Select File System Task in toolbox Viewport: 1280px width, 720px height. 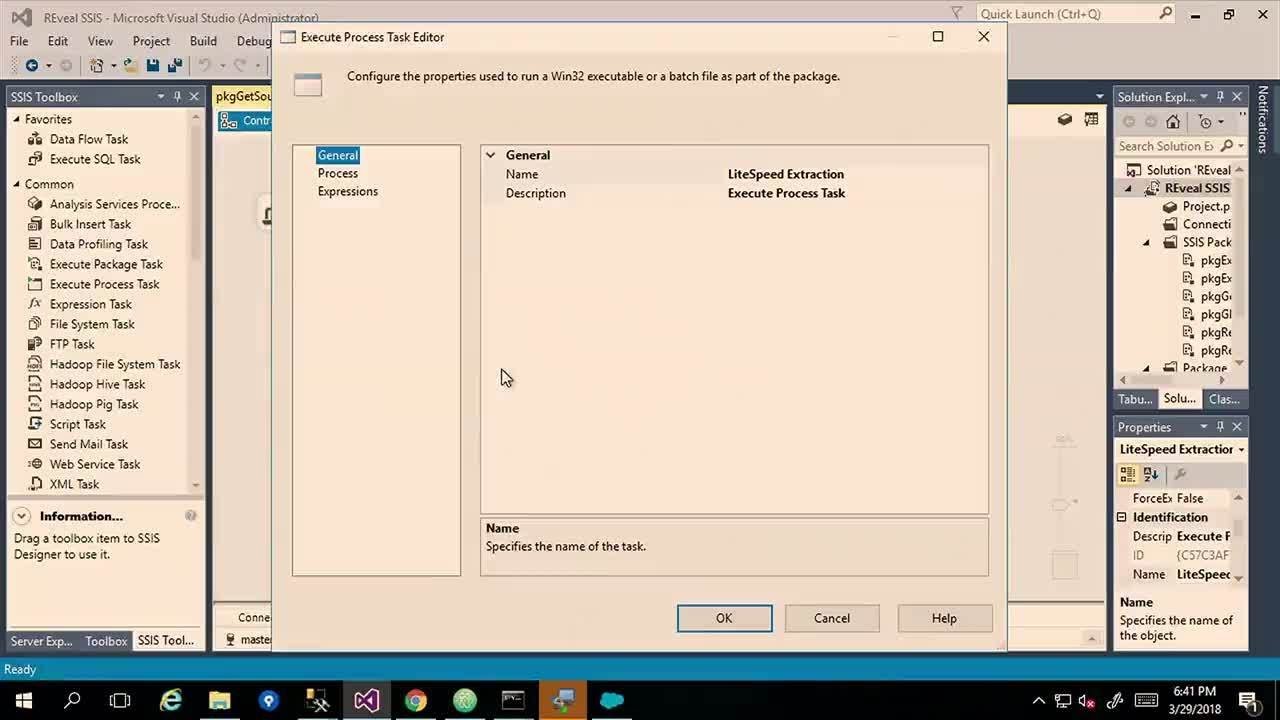coord(92,324)
